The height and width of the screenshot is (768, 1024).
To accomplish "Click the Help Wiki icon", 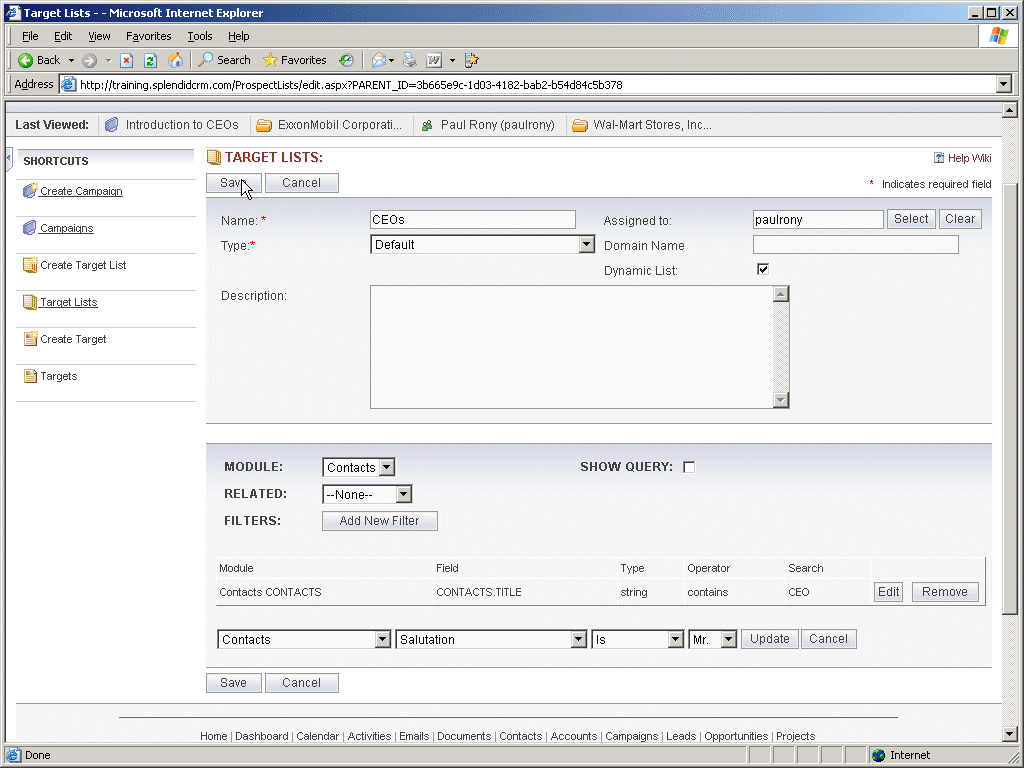I will click(939, 158).
